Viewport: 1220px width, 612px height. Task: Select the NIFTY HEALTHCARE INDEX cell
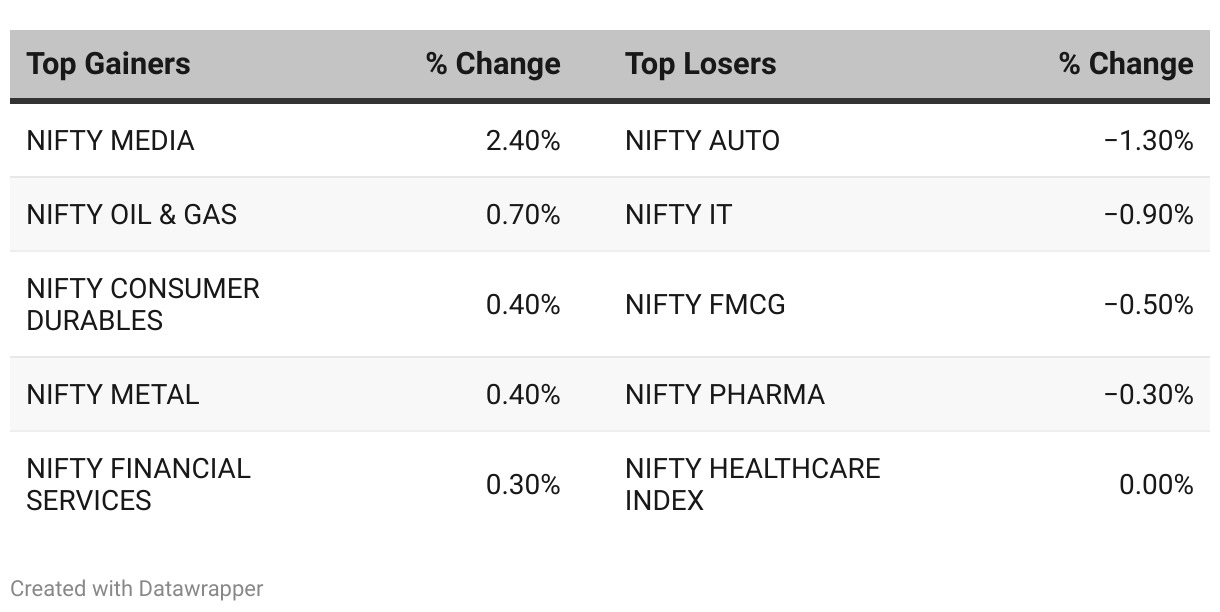[752, 484]
